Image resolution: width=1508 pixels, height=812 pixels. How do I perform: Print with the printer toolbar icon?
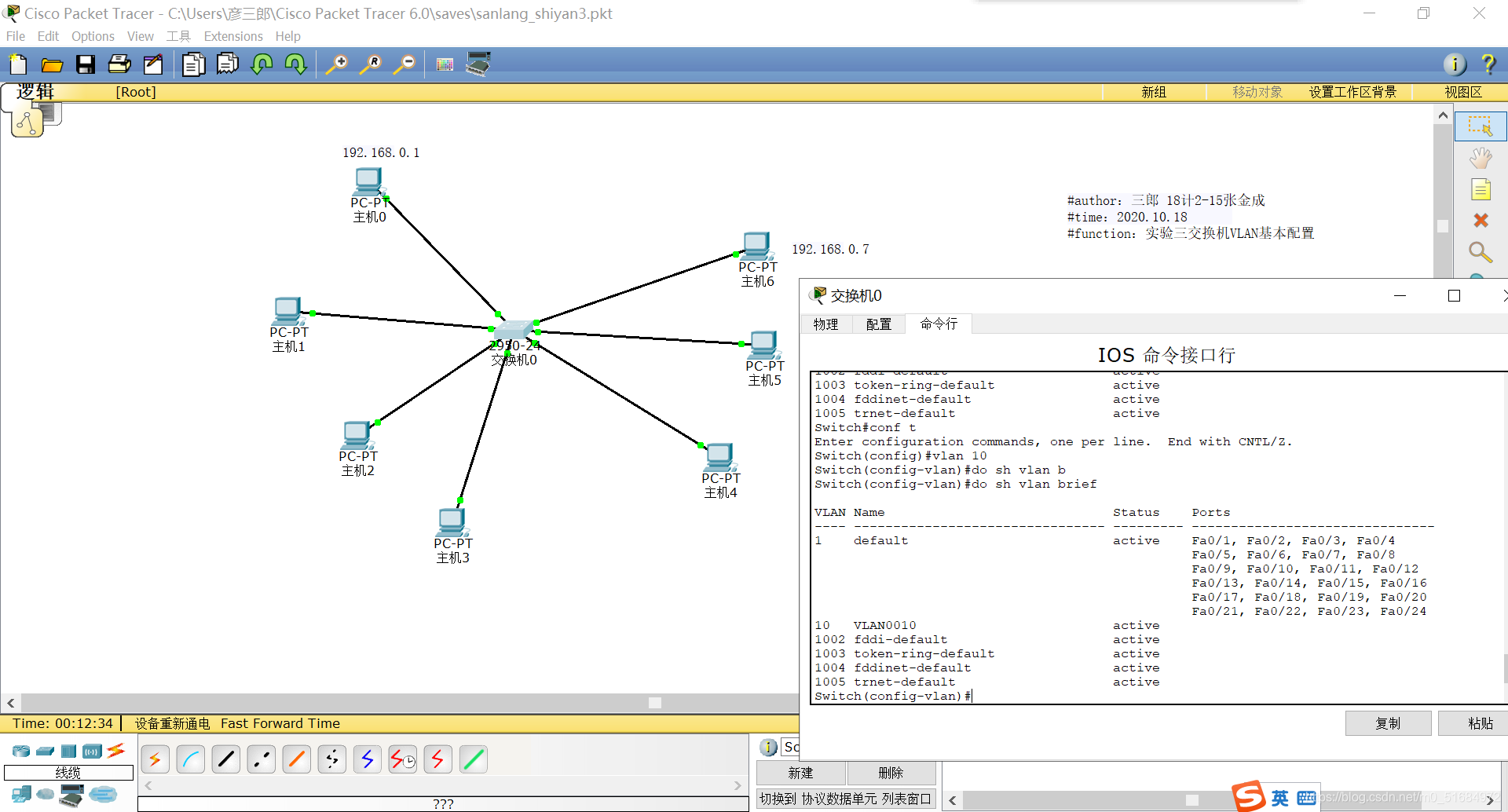119,64
